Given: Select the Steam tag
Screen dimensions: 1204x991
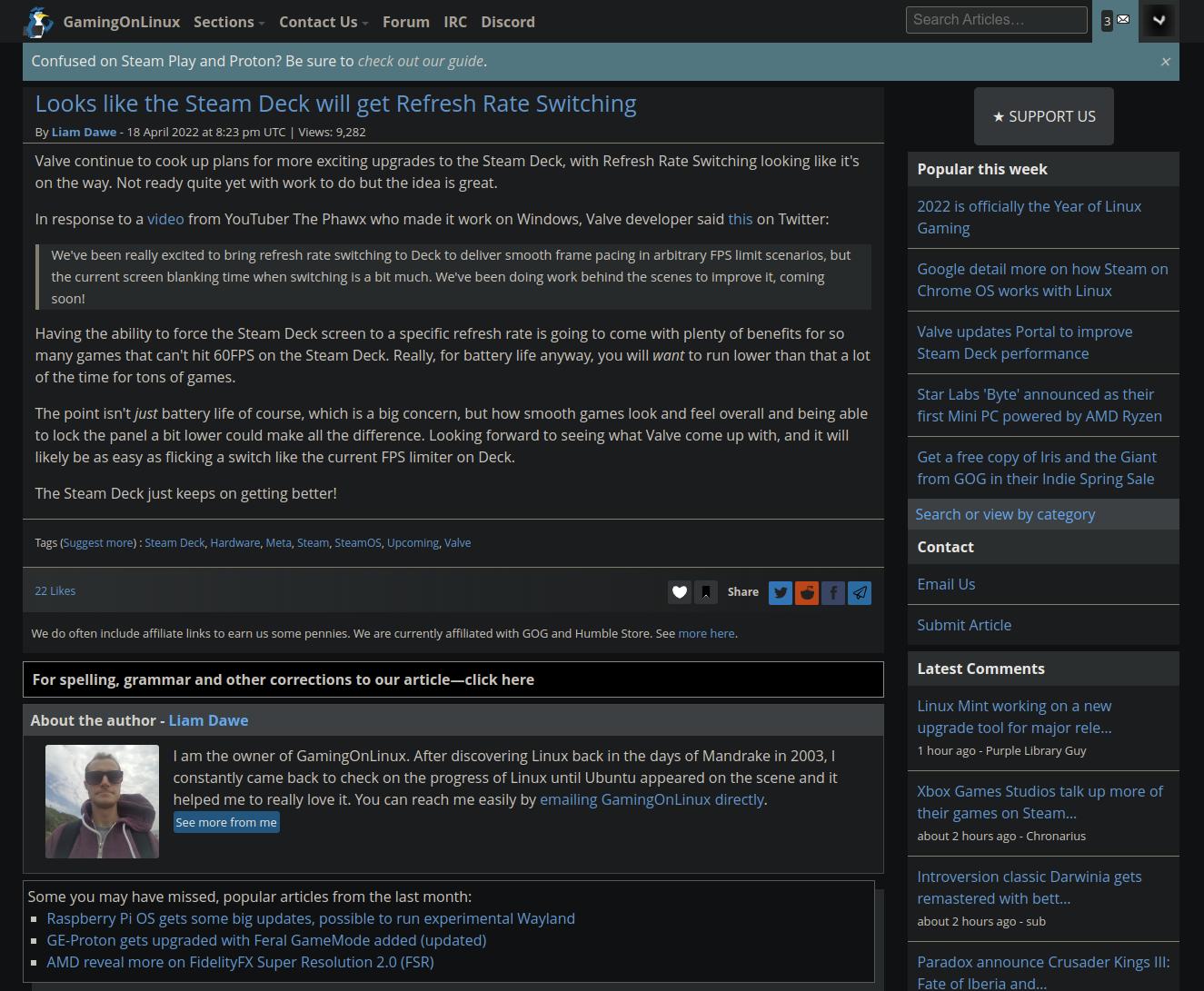Looking at the screenshot, I should [313, 542].
